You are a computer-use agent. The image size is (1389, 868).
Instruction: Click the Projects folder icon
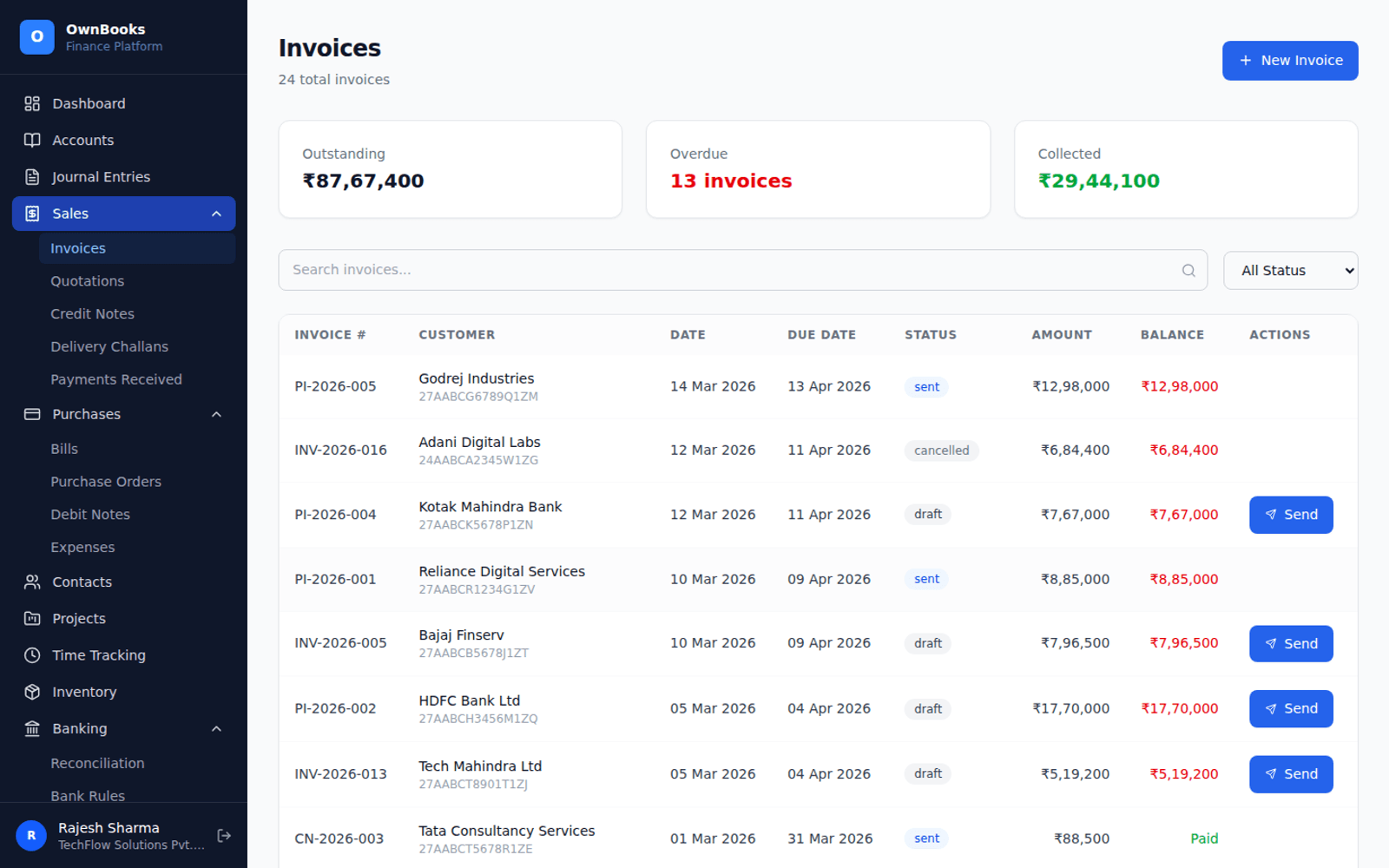tap(32, 619)
